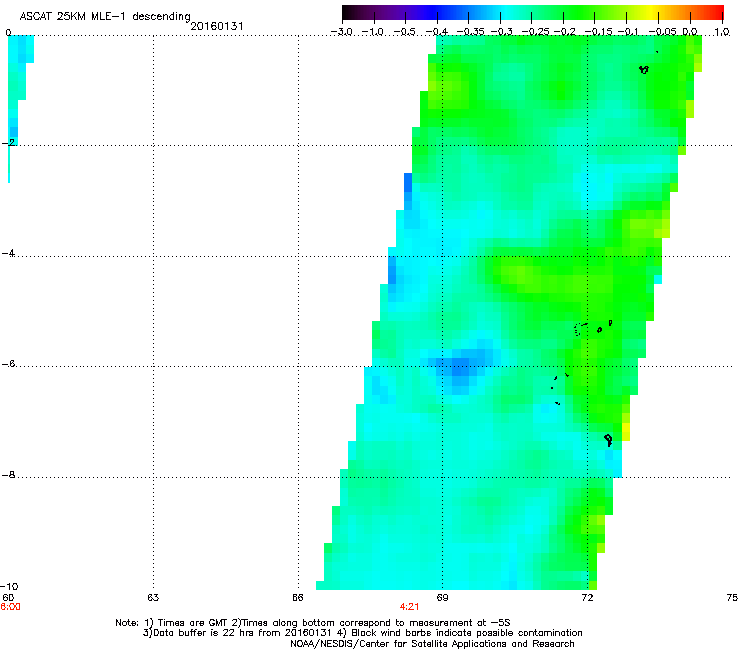Click the colorbar label "-0.35"
Screen dimensions: 740x650
[470, 32]
